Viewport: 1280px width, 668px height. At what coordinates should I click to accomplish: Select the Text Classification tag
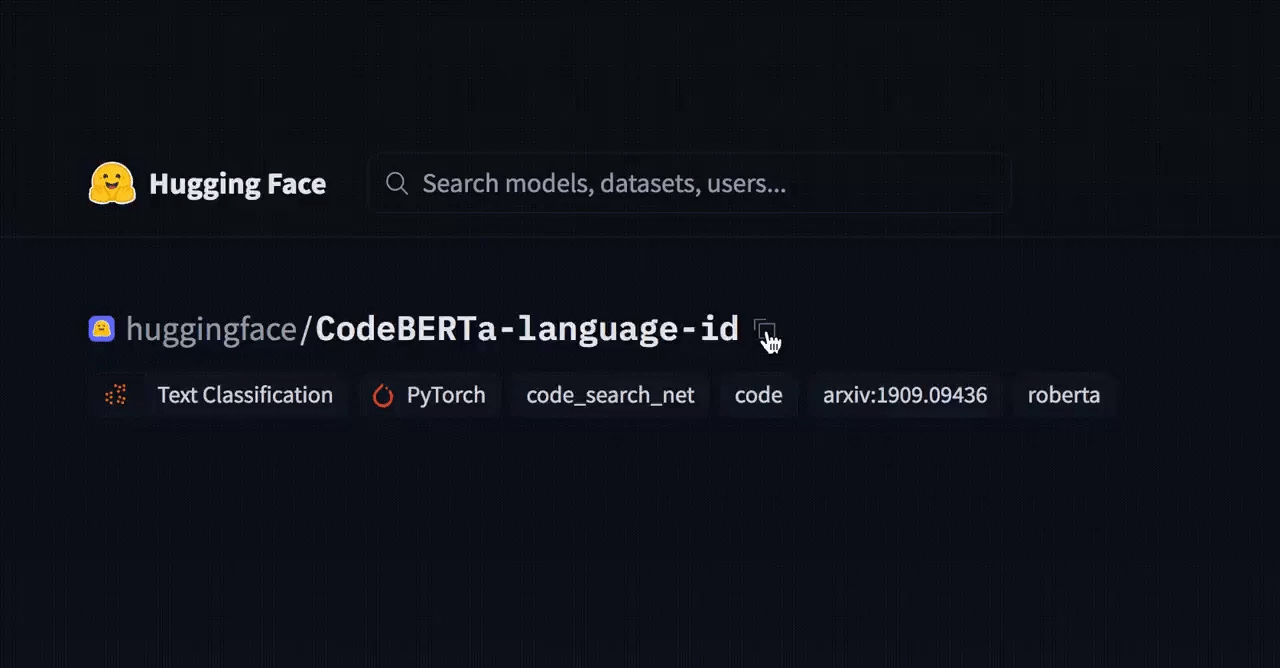219,395
